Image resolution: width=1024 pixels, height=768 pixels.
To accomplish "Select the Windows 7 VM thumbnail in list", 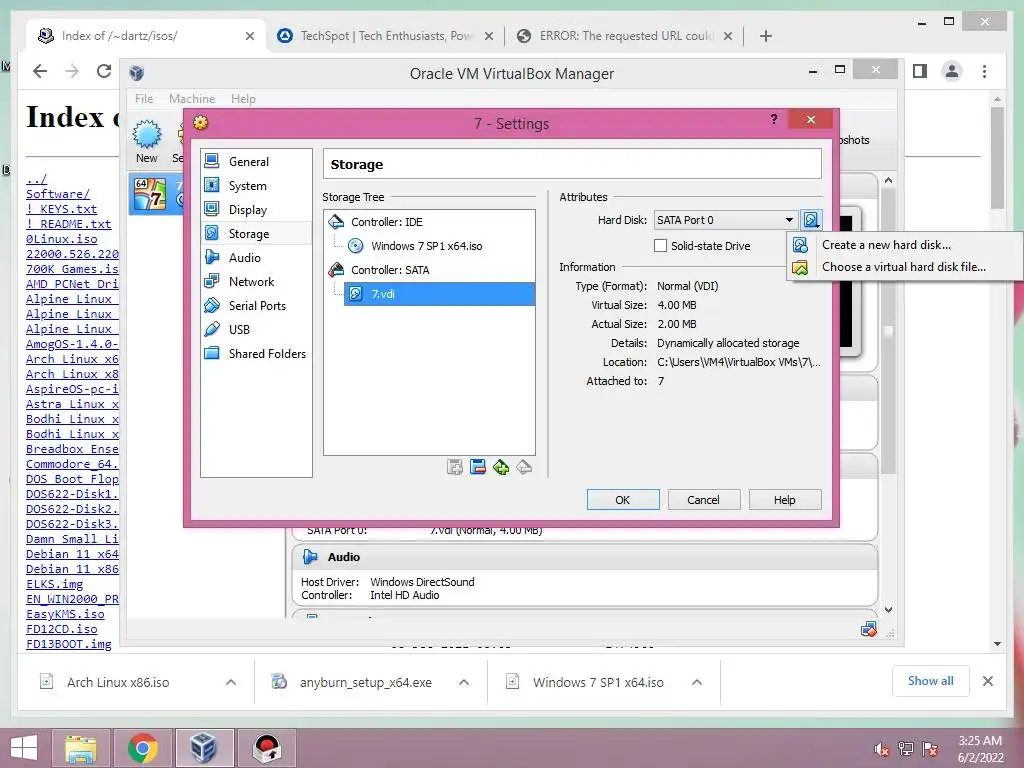I will pyautogui.click(x=150, y=194).
